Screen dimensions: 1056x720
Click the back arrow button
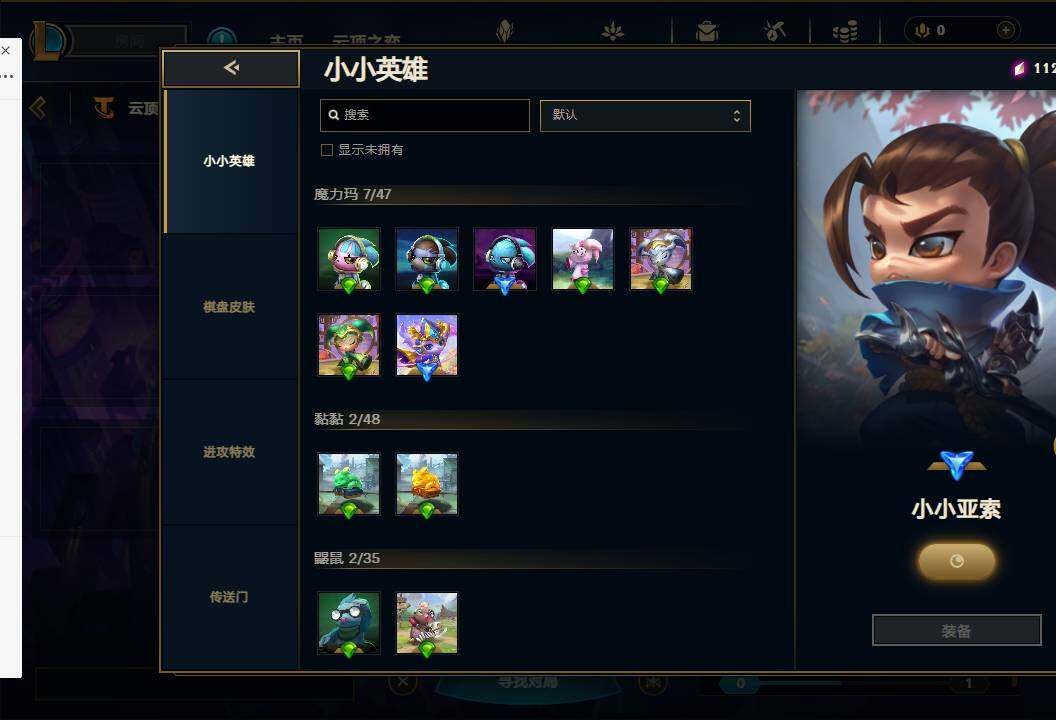point(231,68)
